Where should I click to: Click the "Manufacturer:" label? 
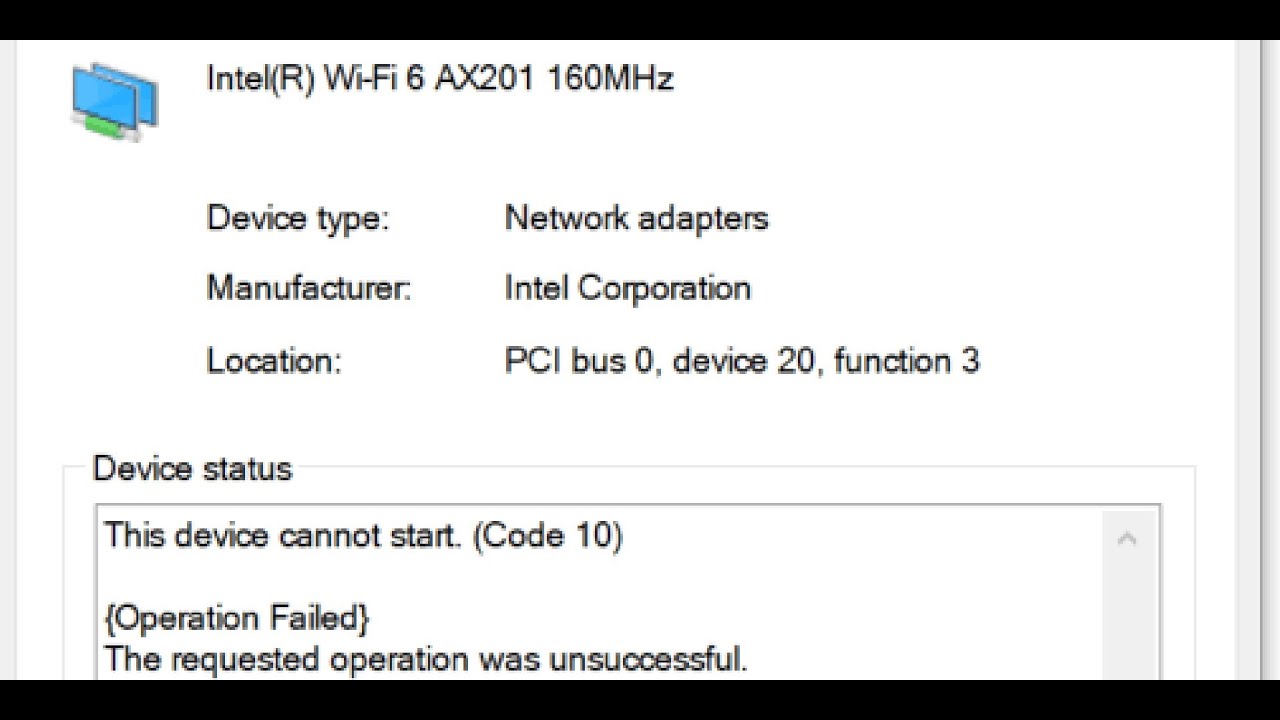pyautogui.click(x=308, y=289)
